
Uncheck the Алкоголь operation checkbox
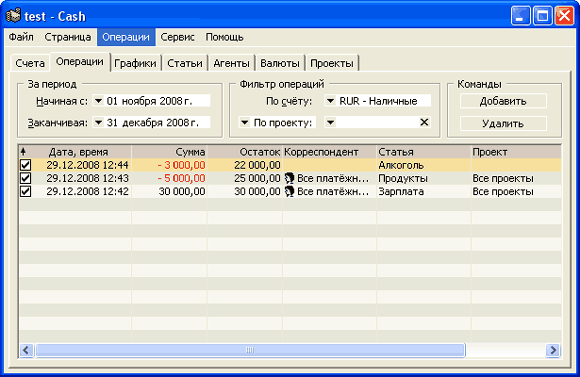click(x=26, y=165)
